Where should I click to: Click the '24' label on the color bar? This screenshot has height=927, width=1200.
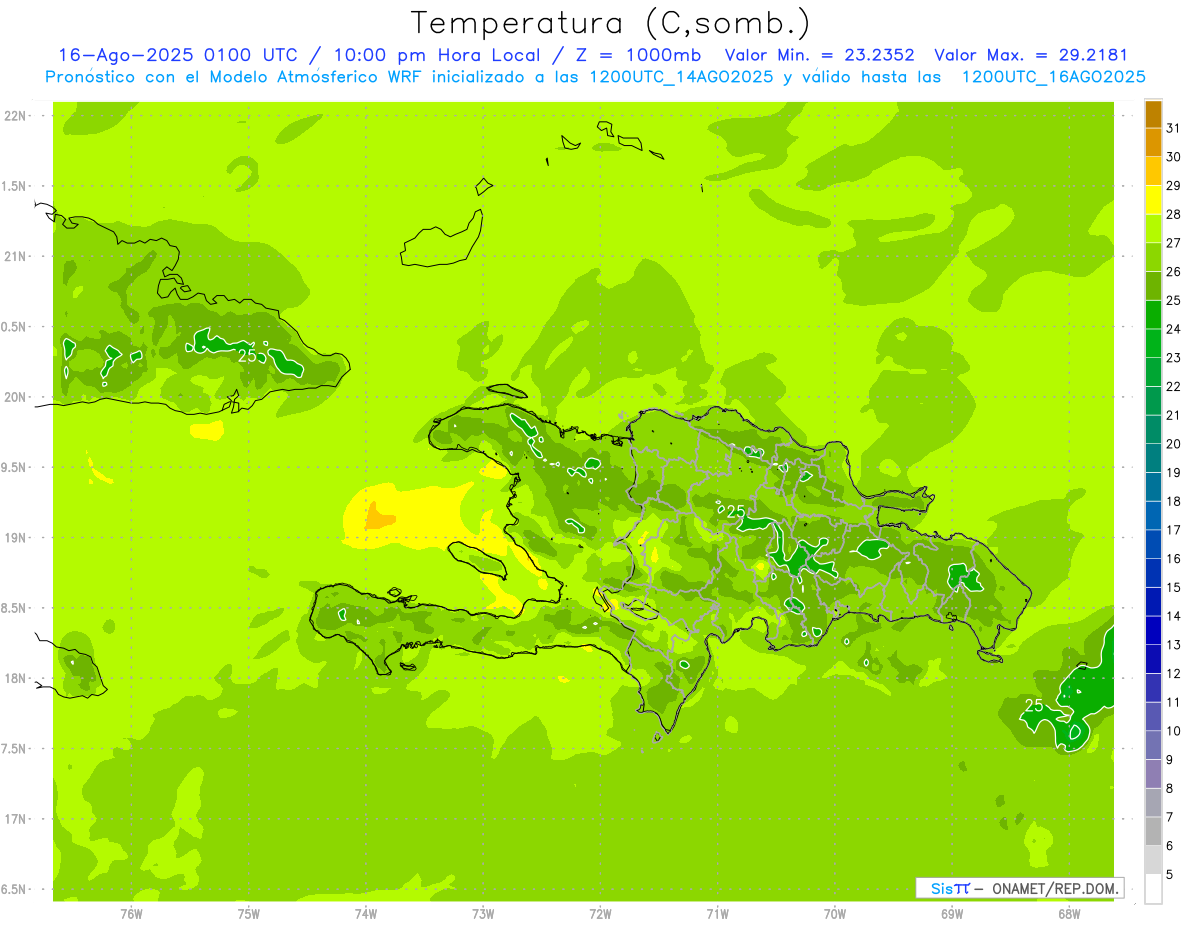click(x=1174, y=329)
